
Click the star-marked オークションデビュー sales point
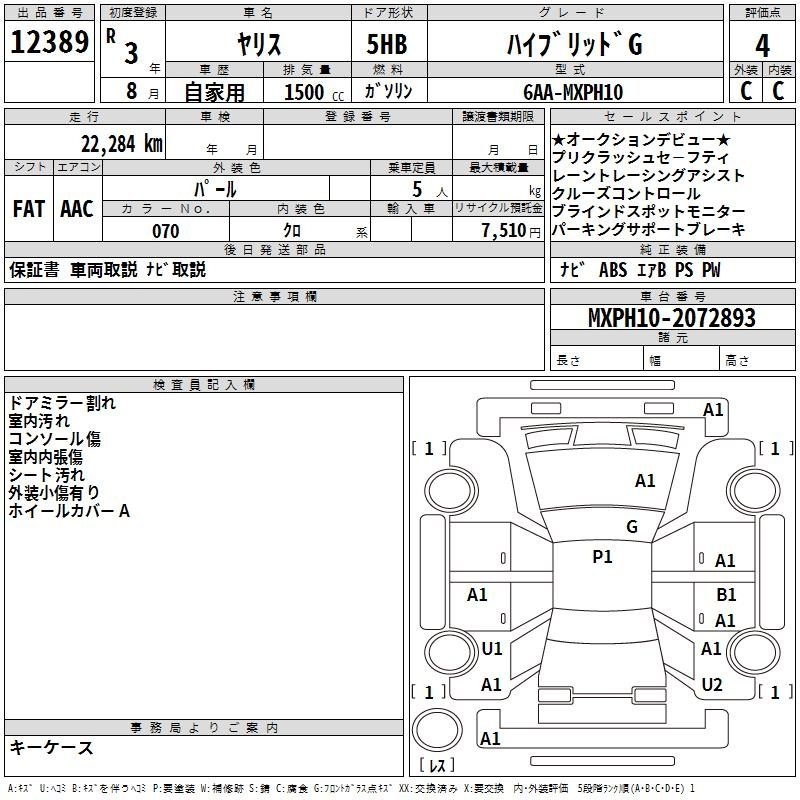click(641, 140)
